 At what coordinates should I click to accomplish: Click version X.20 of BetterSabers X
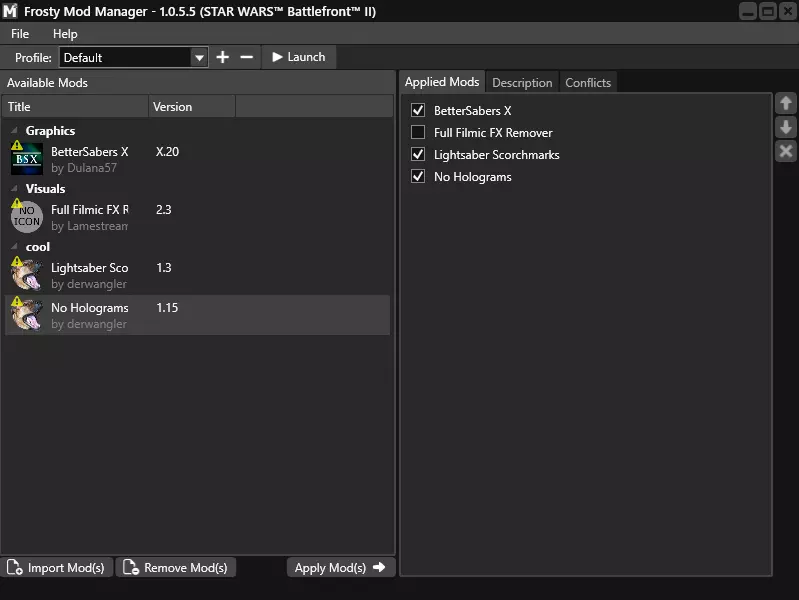click(167, 152)
